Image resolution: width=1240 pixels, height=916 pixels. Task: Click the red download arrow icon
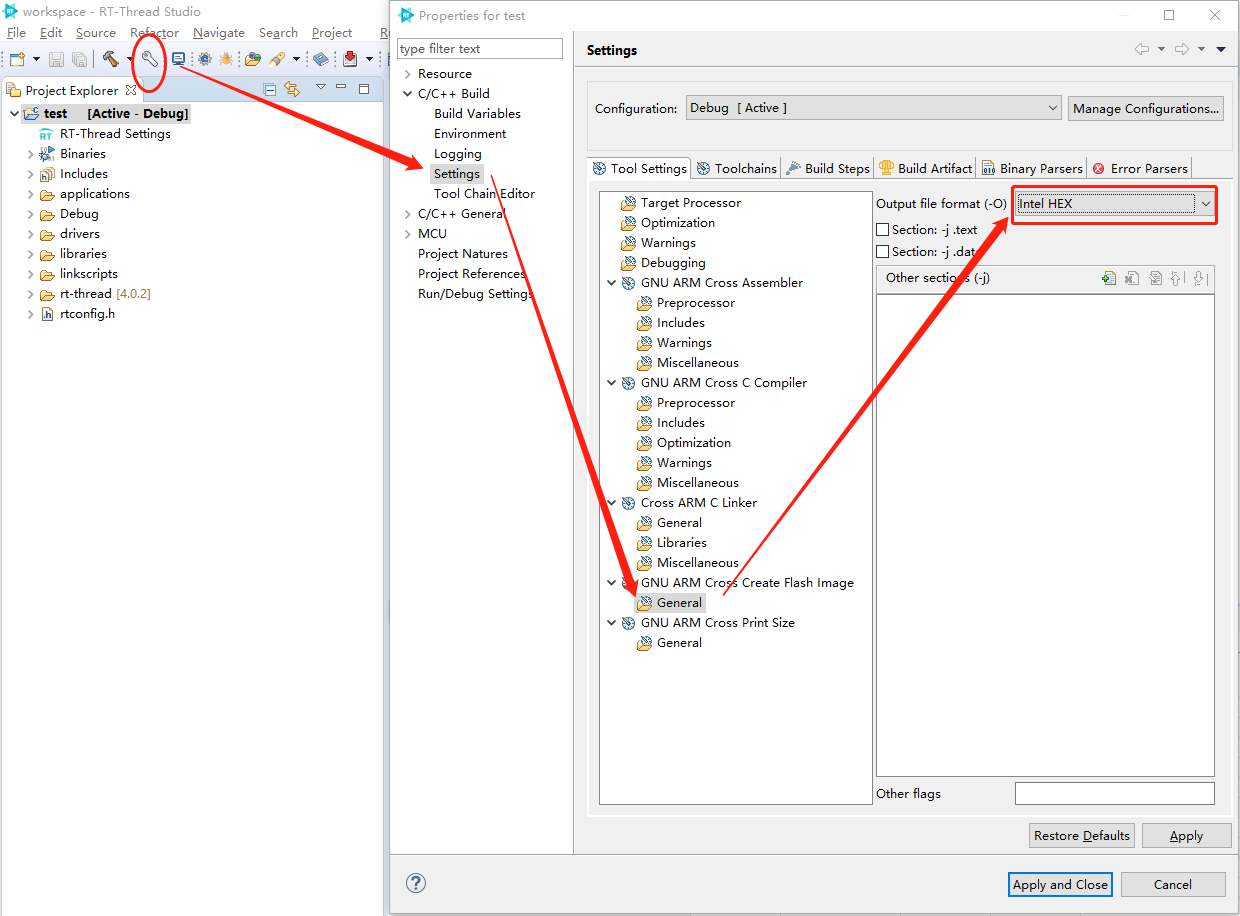tap(350, 60)
